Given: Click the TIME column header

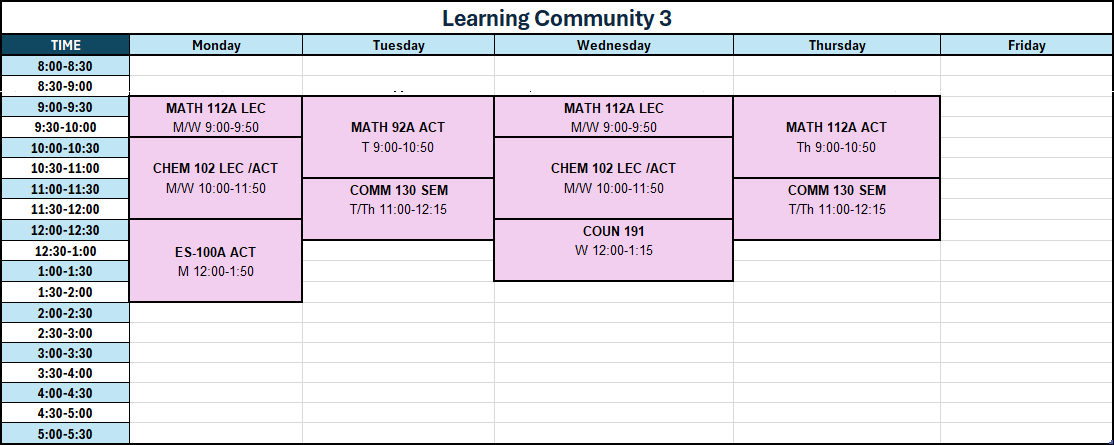Looking at the screenshot, I should (65, 45).
